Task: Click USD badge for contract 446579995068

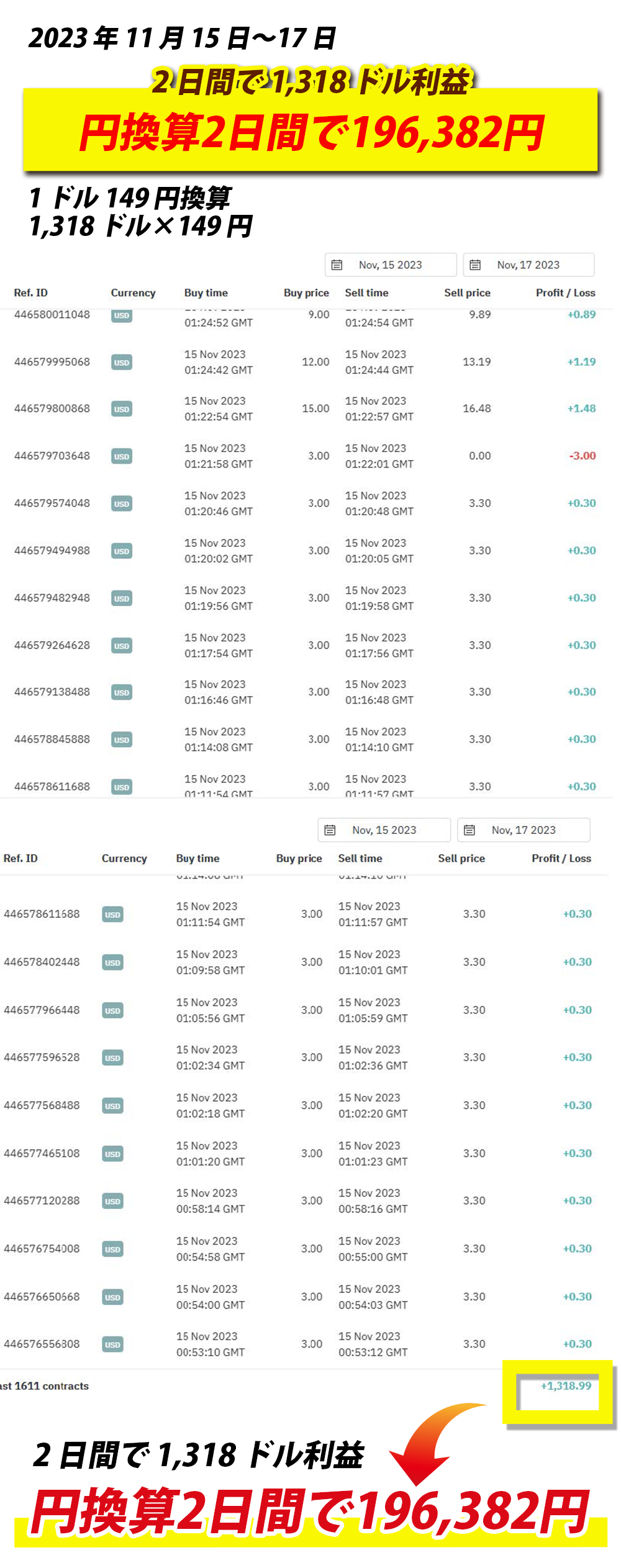Action: [122, 362]
